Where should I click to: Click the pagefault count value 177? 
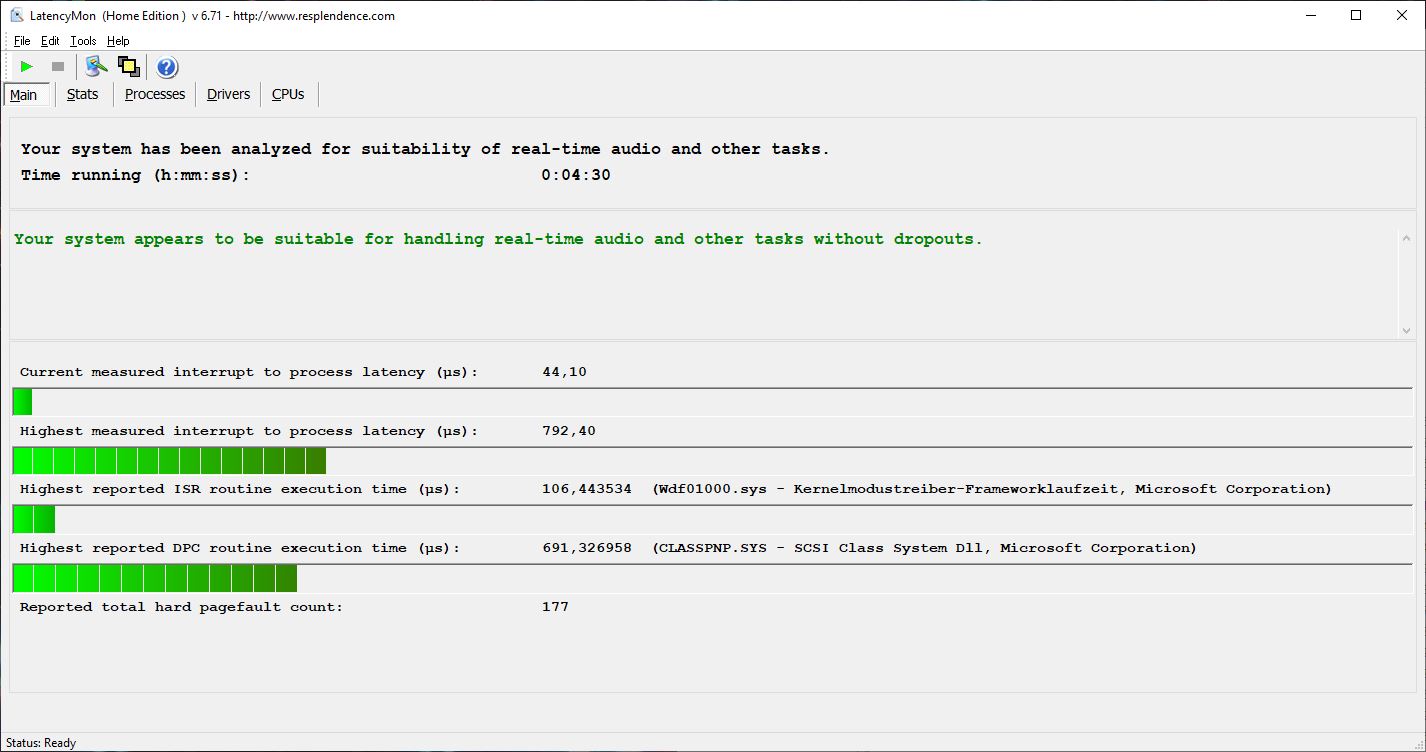pos(555,607)
